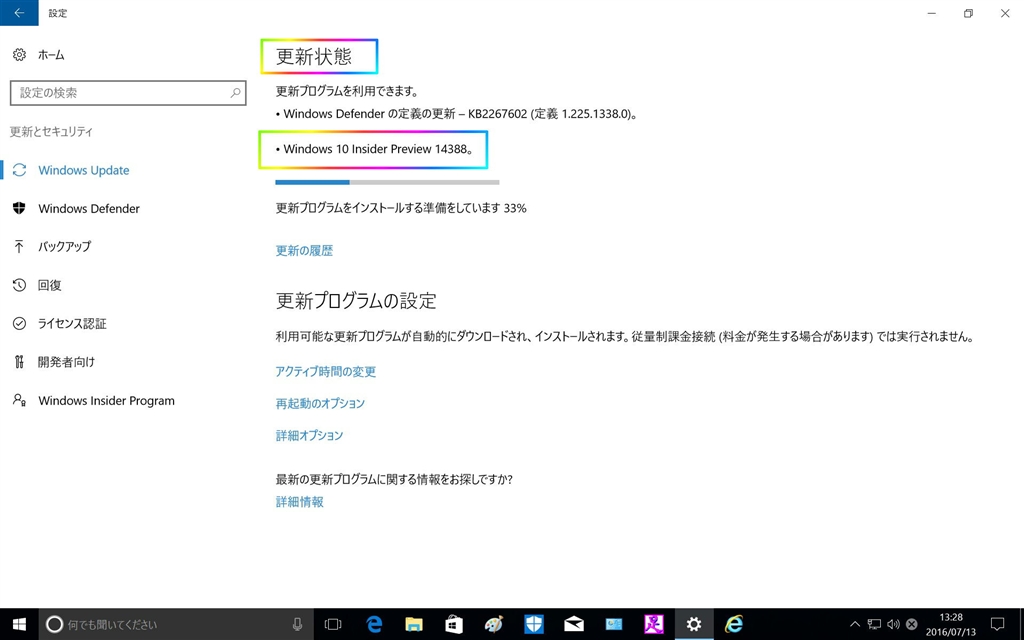Click the Settings gear on taskbar
This screenshot has height=640, width=1024.
(x=694, y=624)
